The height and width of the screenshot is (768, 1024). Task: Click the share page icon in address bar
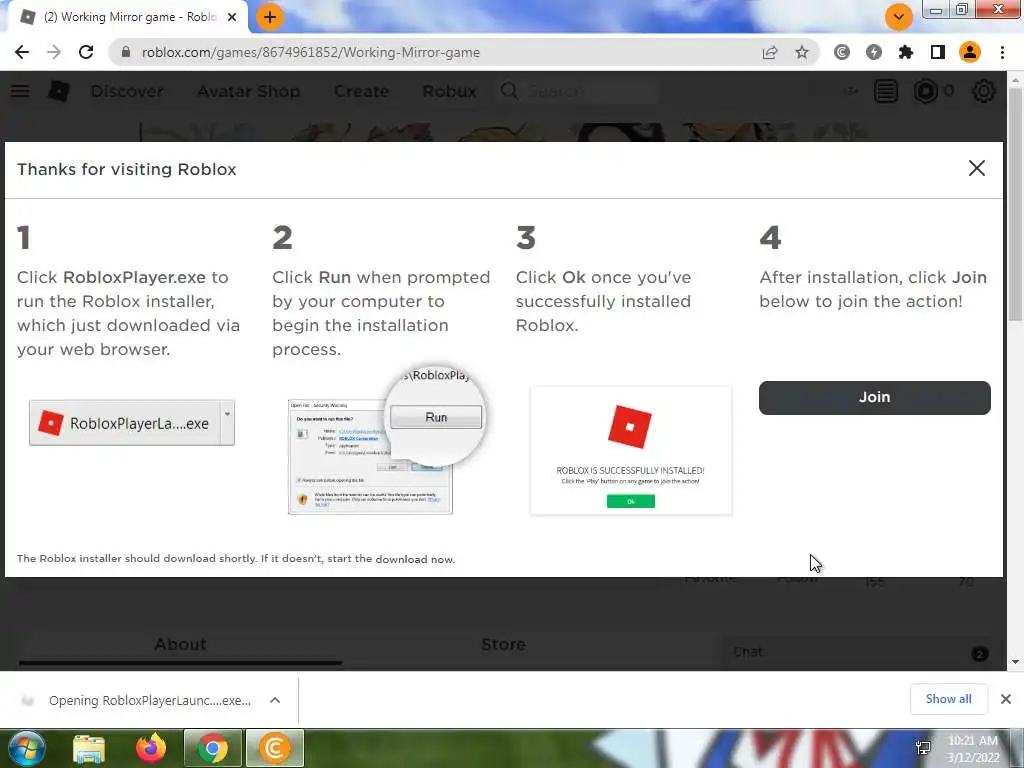pos(770,52)
